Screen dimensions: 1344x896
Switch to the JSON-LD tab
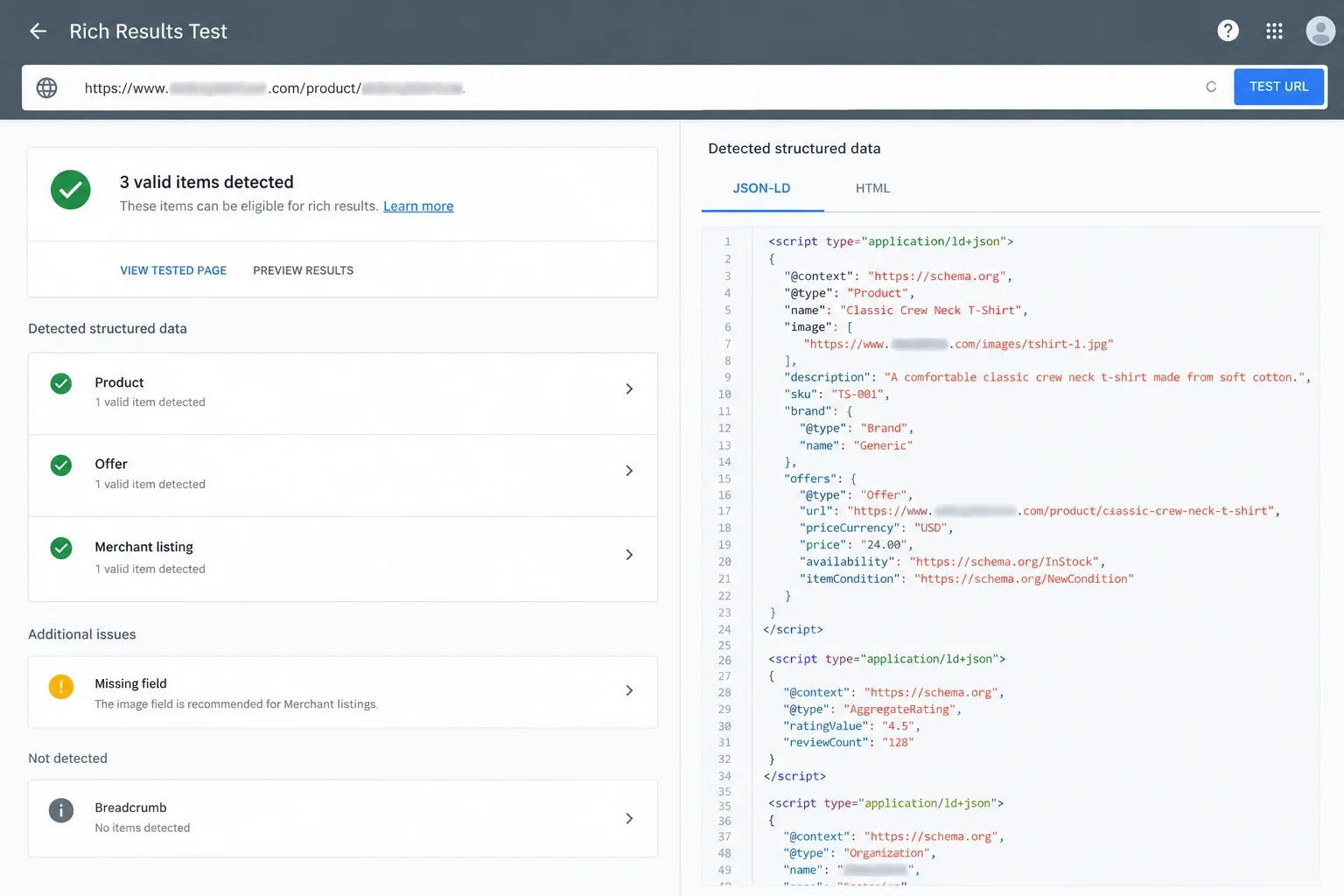[x=761, y=188]
